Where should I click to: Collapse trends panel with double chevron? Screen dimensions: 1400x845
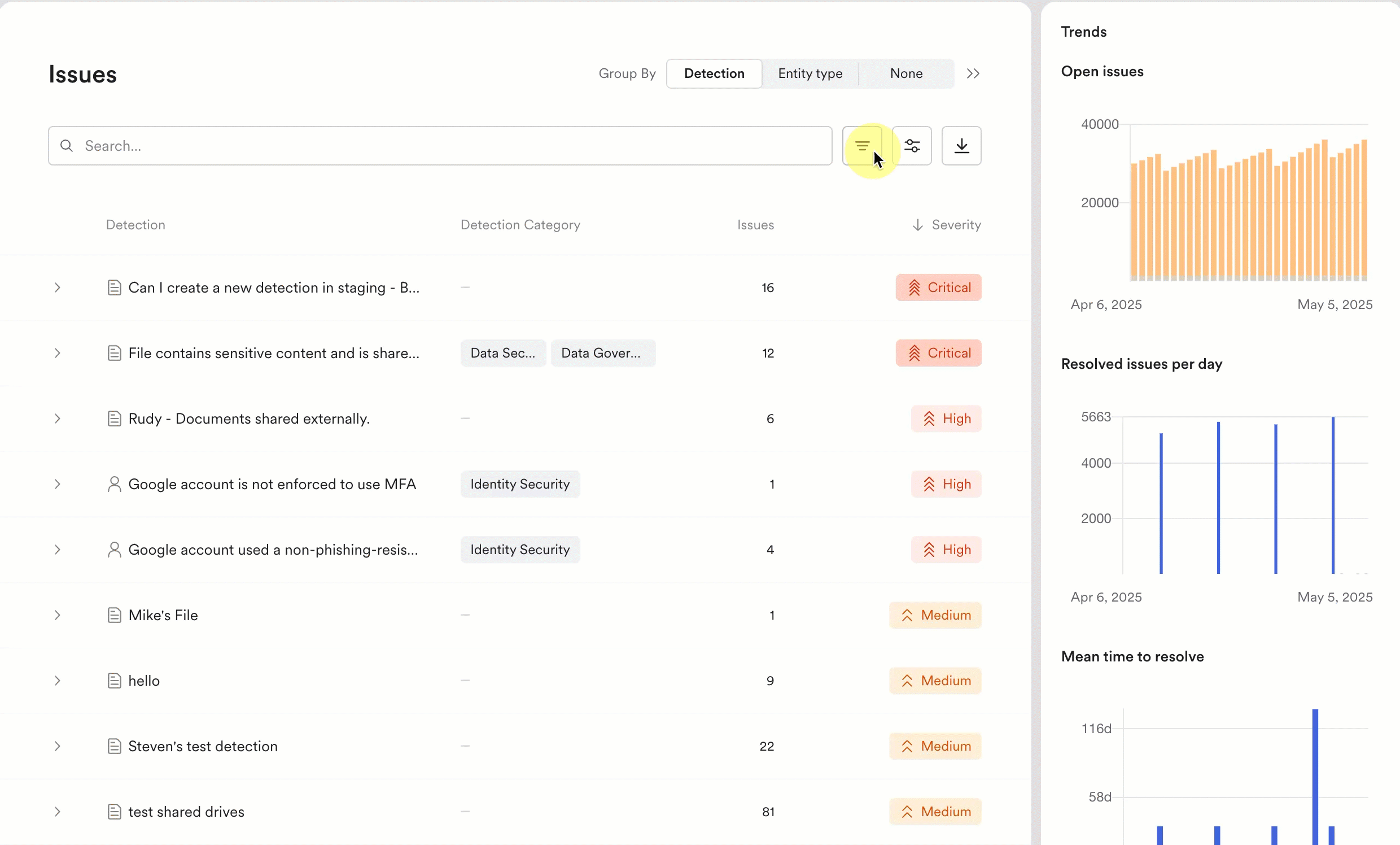coord(973,73)
